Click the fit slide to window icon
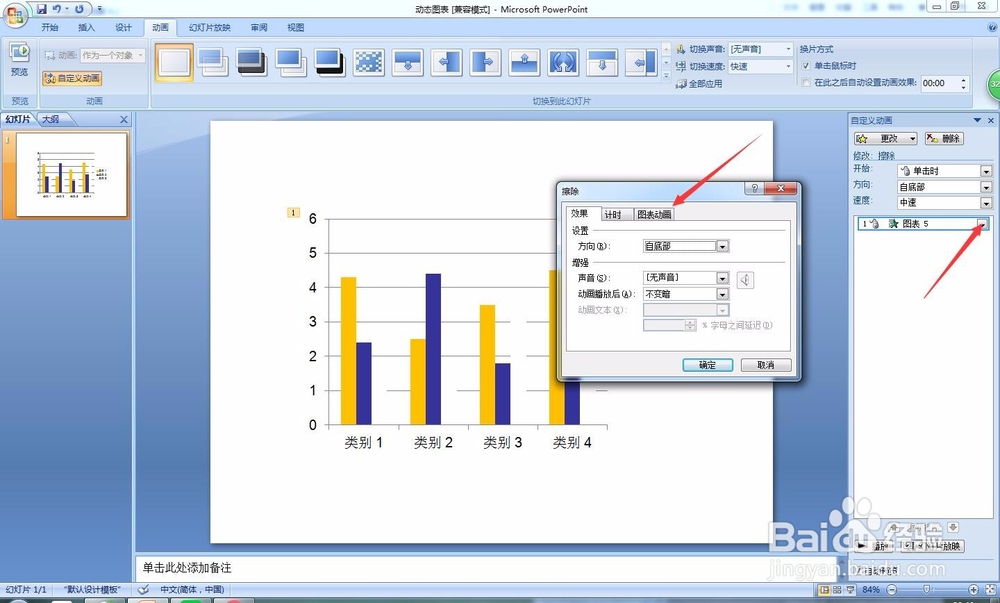 coord(990,590)
